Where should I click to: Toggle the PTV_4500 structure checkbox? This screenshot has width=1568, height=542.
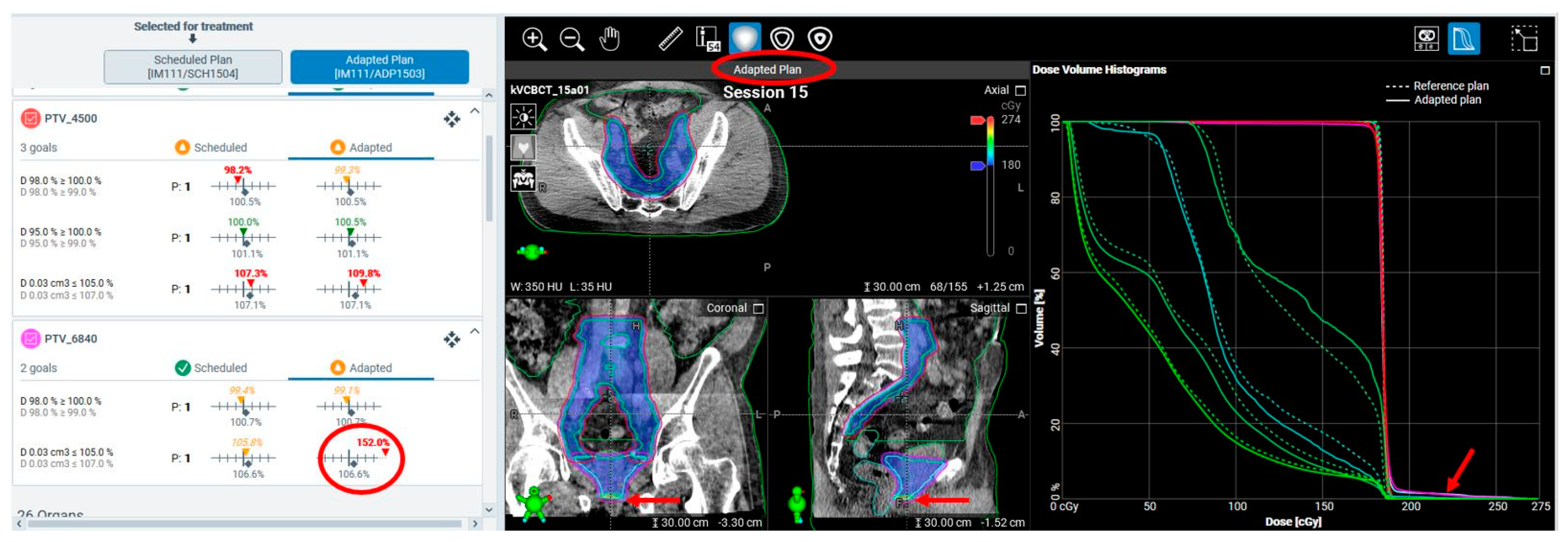click(31, 118)
